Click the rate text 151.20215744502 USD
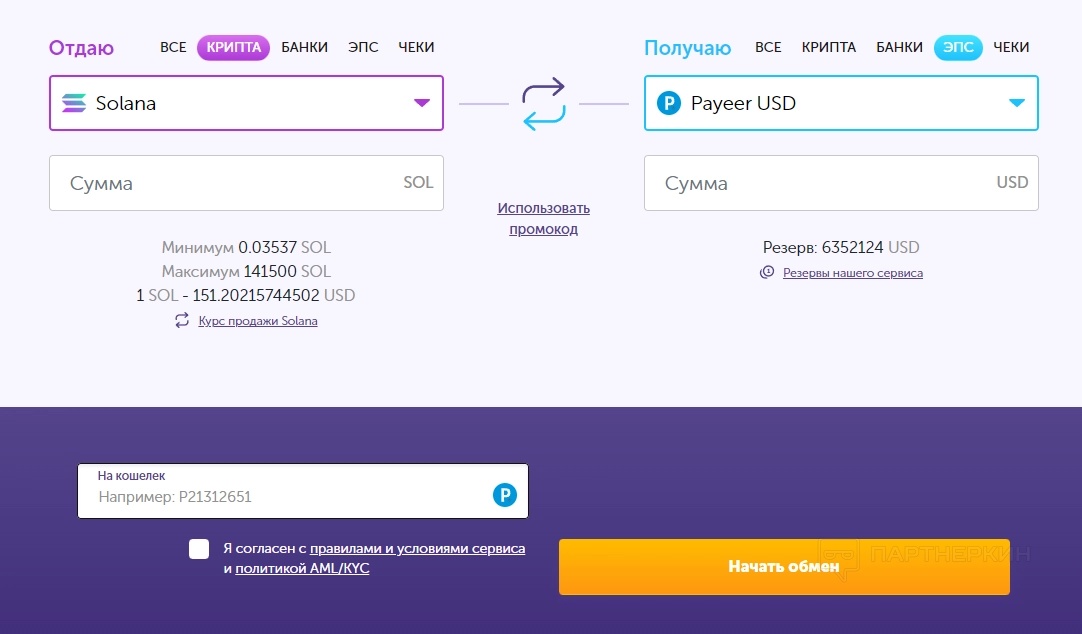Image resolution: width=1082 pixels, height=634 pixels. [273, 295]
